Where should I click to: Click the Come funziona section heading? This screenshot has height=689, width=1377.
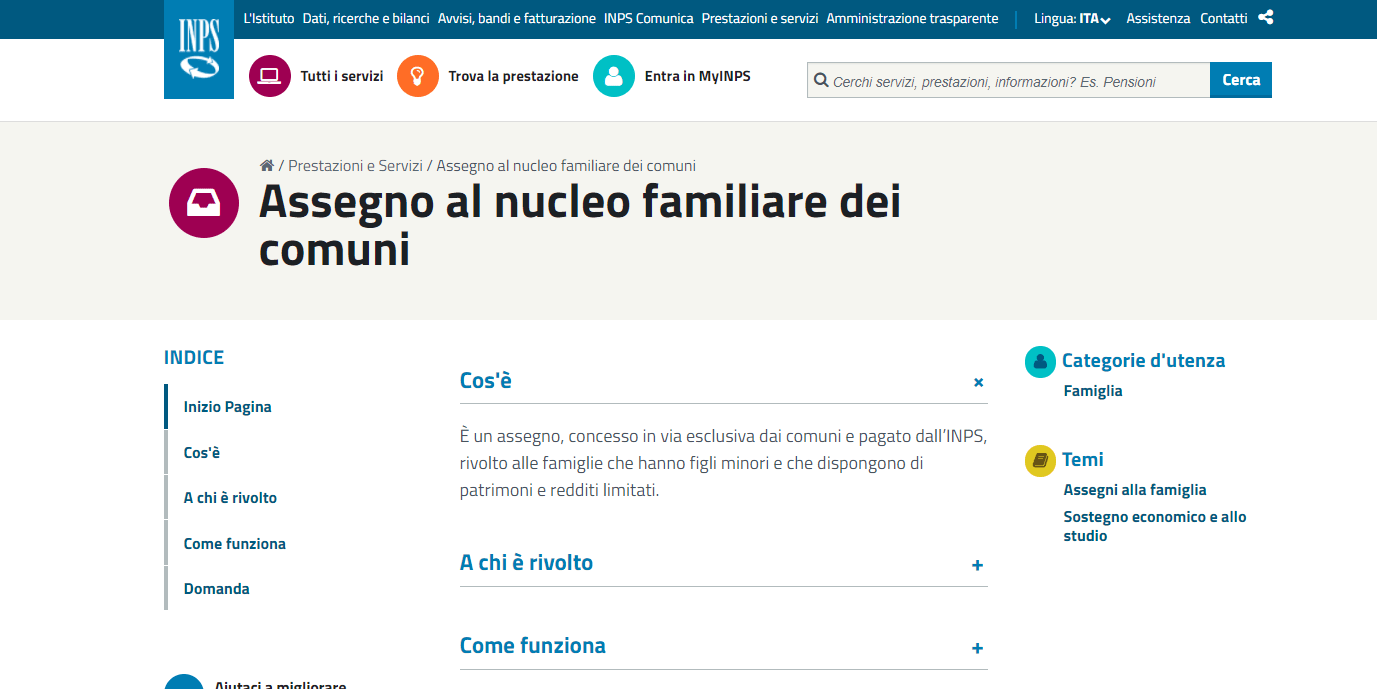533,646
